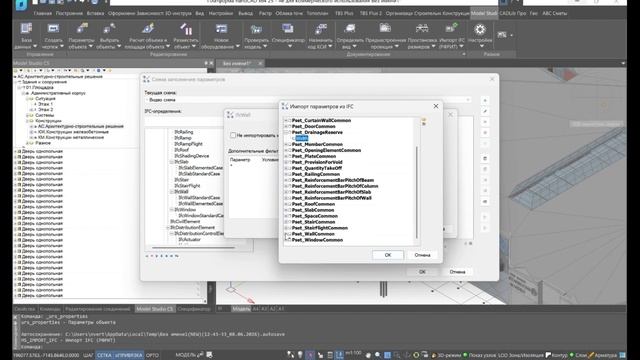Screen dimensions: 640x360
Task: Collapse the Pset_DrainageReserve node
Action: 286,132
